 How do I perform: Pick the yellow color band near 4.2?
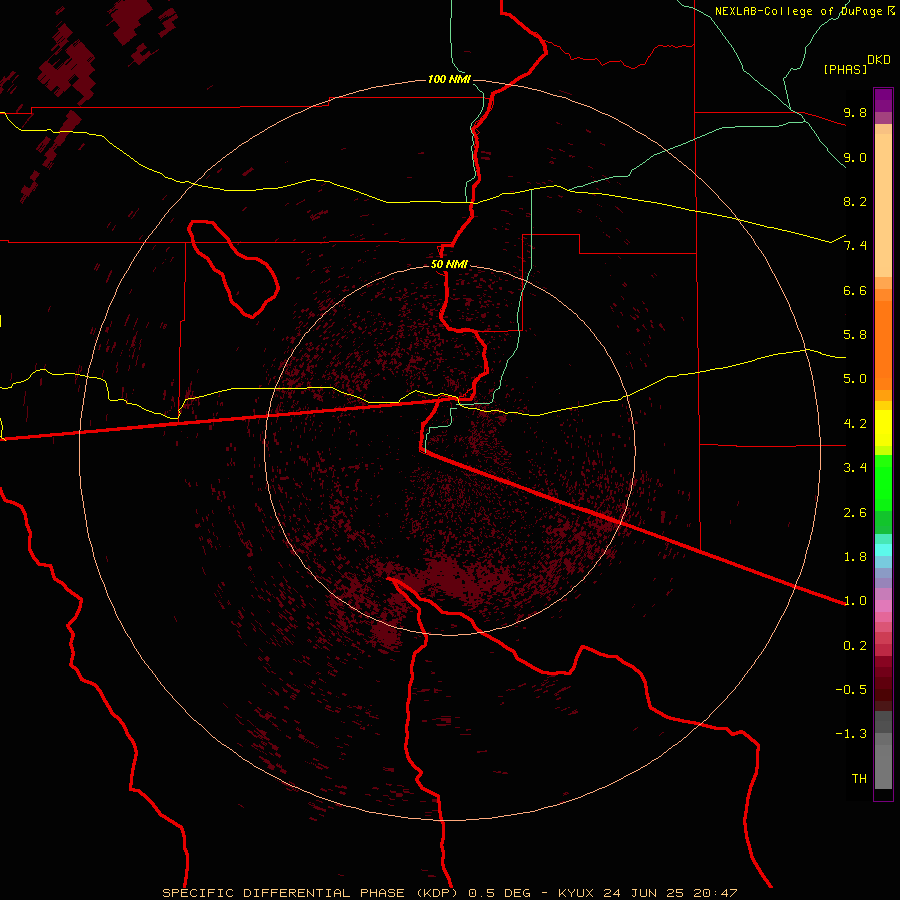pos(883,428)
